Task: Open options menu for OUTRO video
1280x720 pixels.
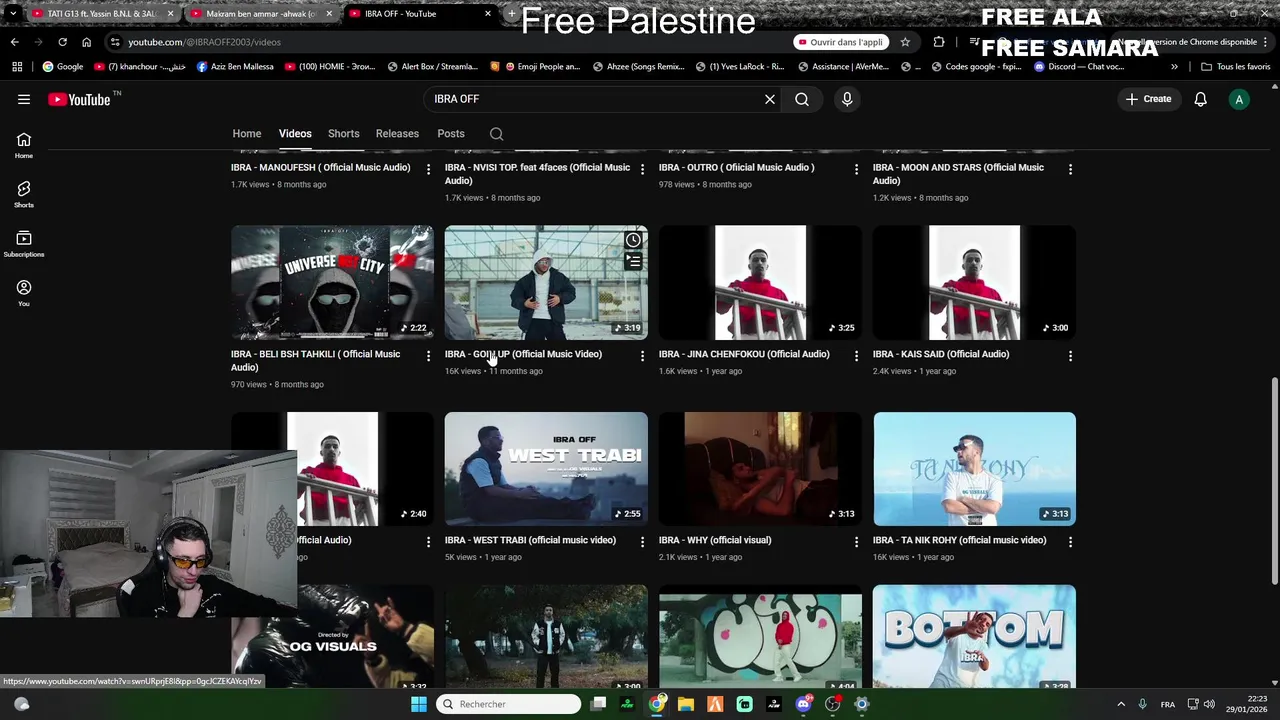Action: (x=856, y=169)
